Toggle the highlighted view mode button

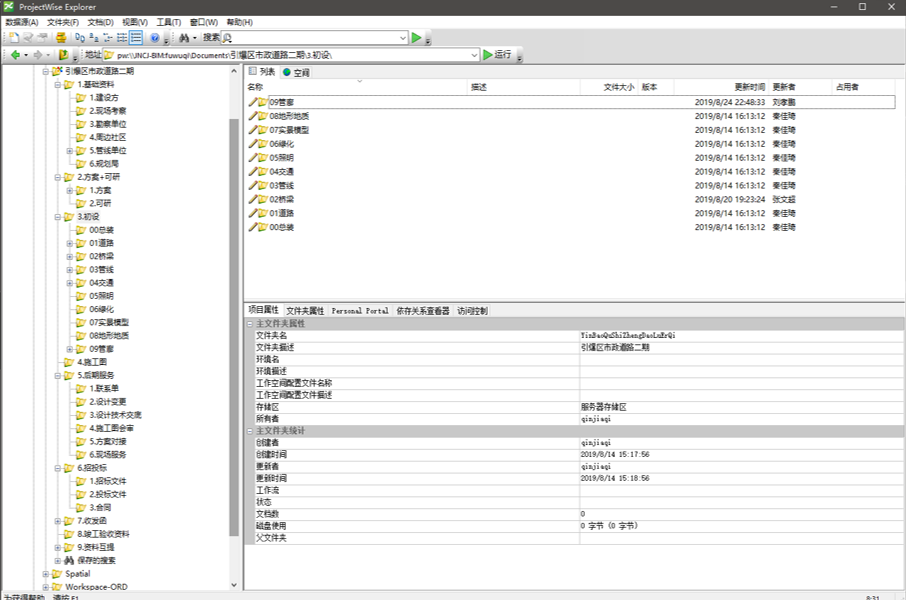coord(136,38)
